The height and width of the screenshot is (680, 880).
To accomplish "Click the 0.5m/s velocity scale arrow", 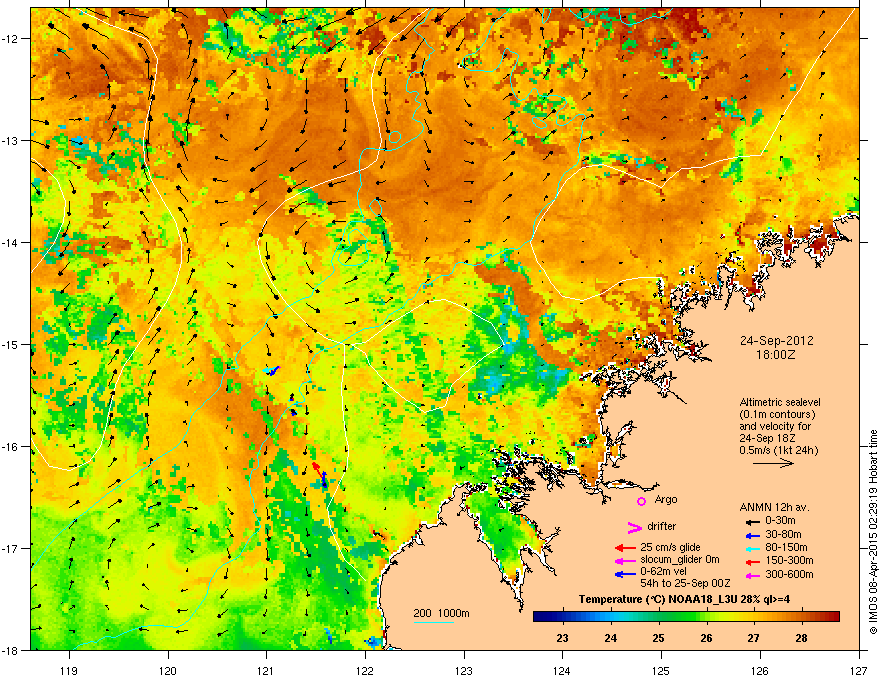I will pyautogui.click(x=773, y=463).
